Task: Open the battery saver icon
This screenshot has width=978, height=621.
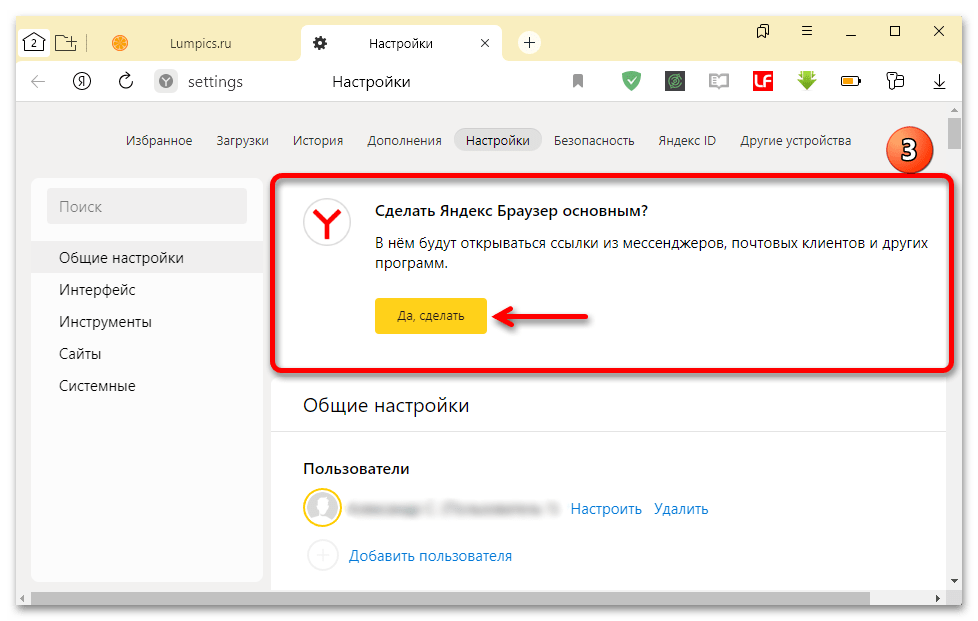Action: [x=851, y=81]
